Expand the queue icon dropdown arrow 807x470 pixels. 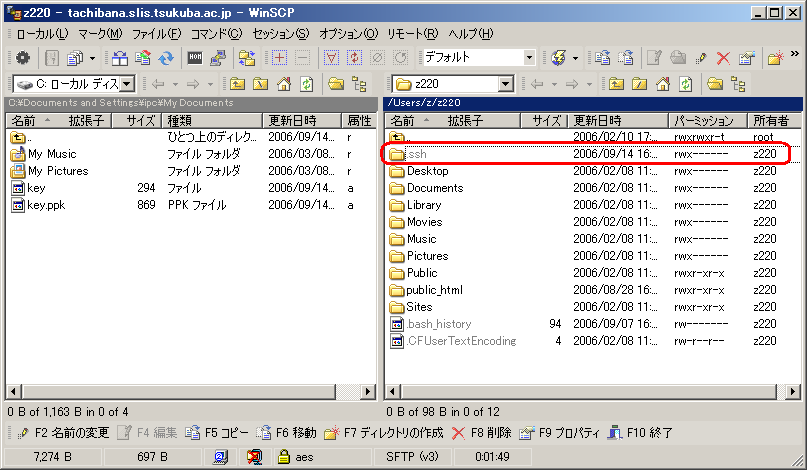coord(92,58)
